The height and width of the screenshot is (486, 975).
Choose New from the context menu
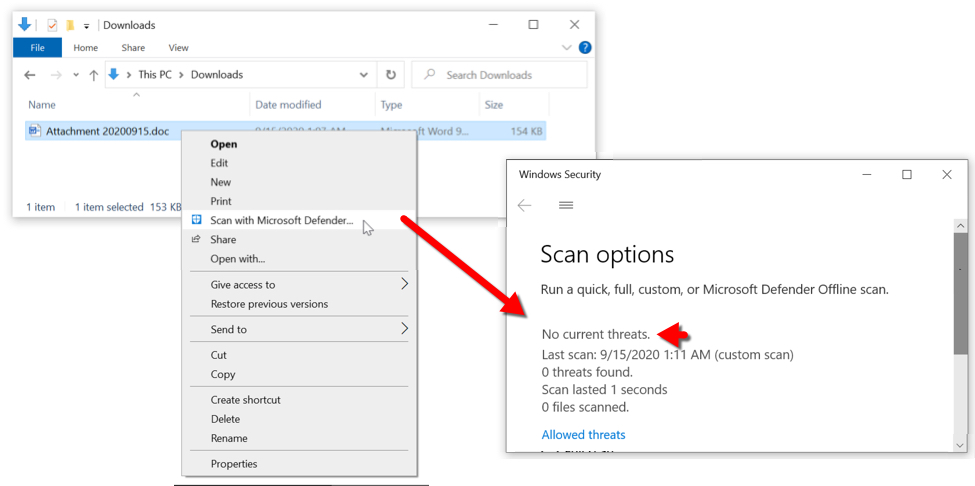[x=300, y=182]
